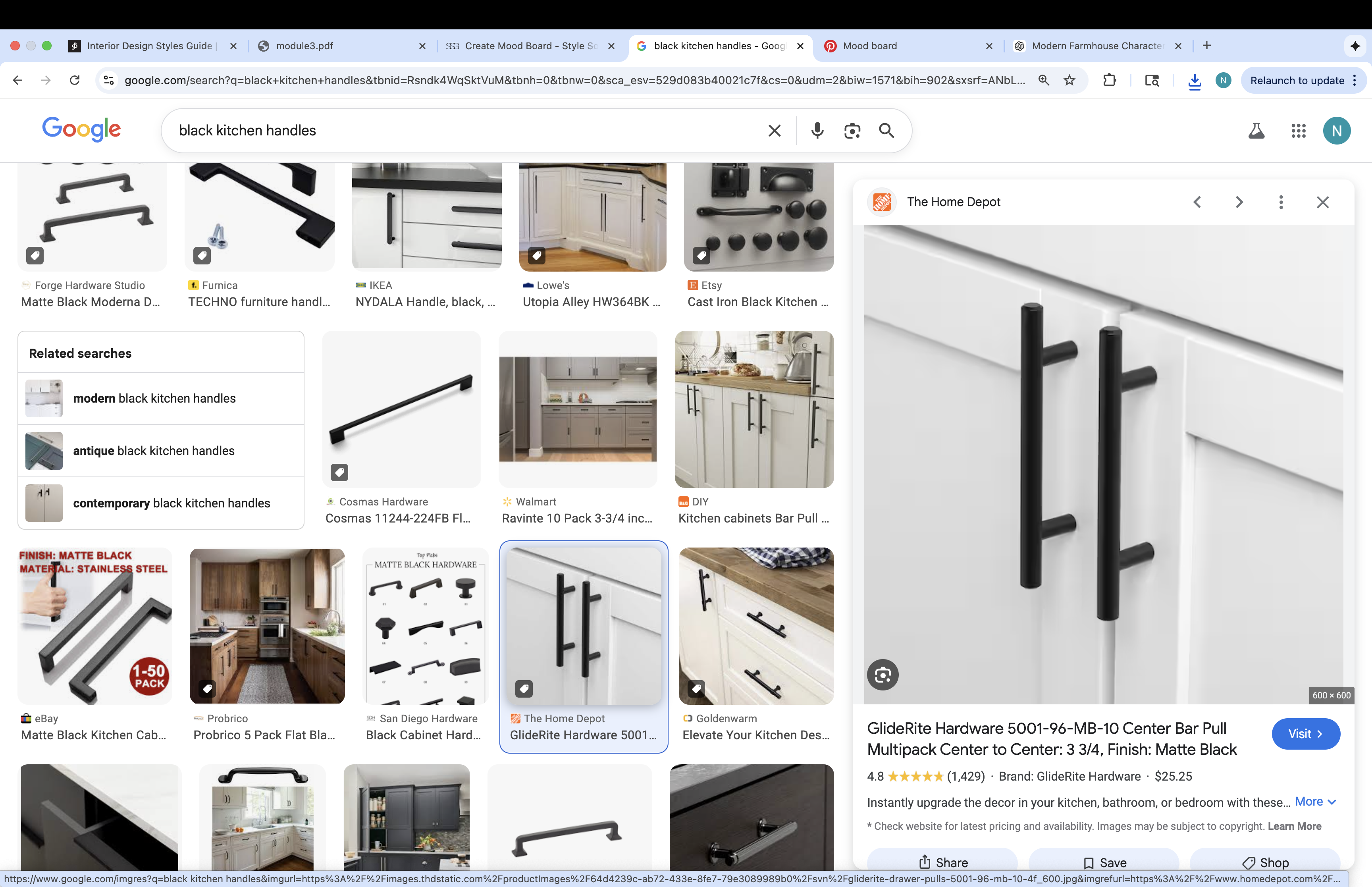Click the blue Visit button
Viewport: 1372px width, 887px height.
[1305, 734]
